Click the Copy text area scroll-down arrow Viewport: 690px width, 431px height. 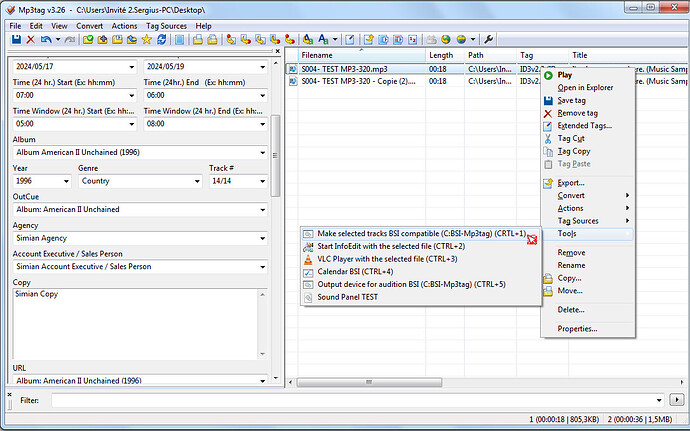[x=263, y=354]
